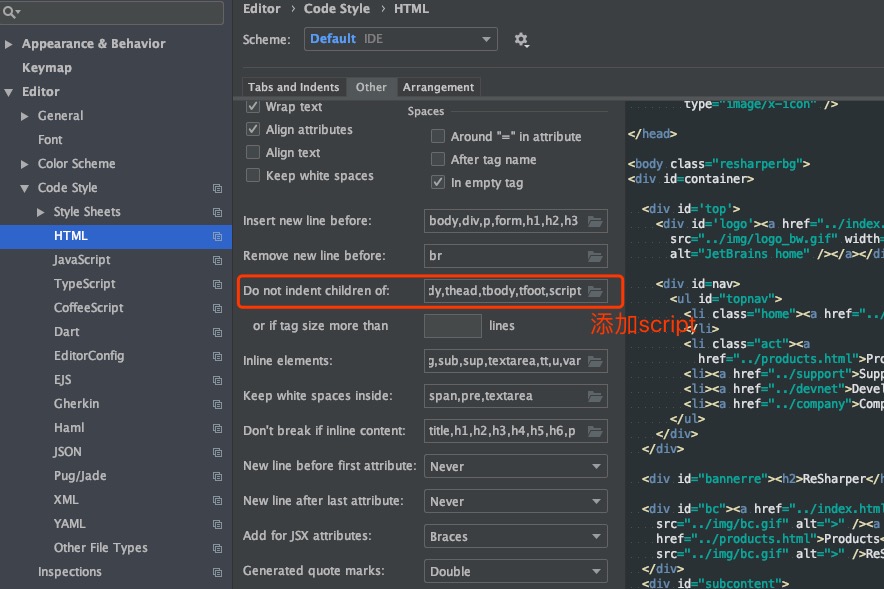Click copy-settings icon beside Gherkin
This screenshot has width=884, height=589.
pyautogui.click(x=217, y=404)
